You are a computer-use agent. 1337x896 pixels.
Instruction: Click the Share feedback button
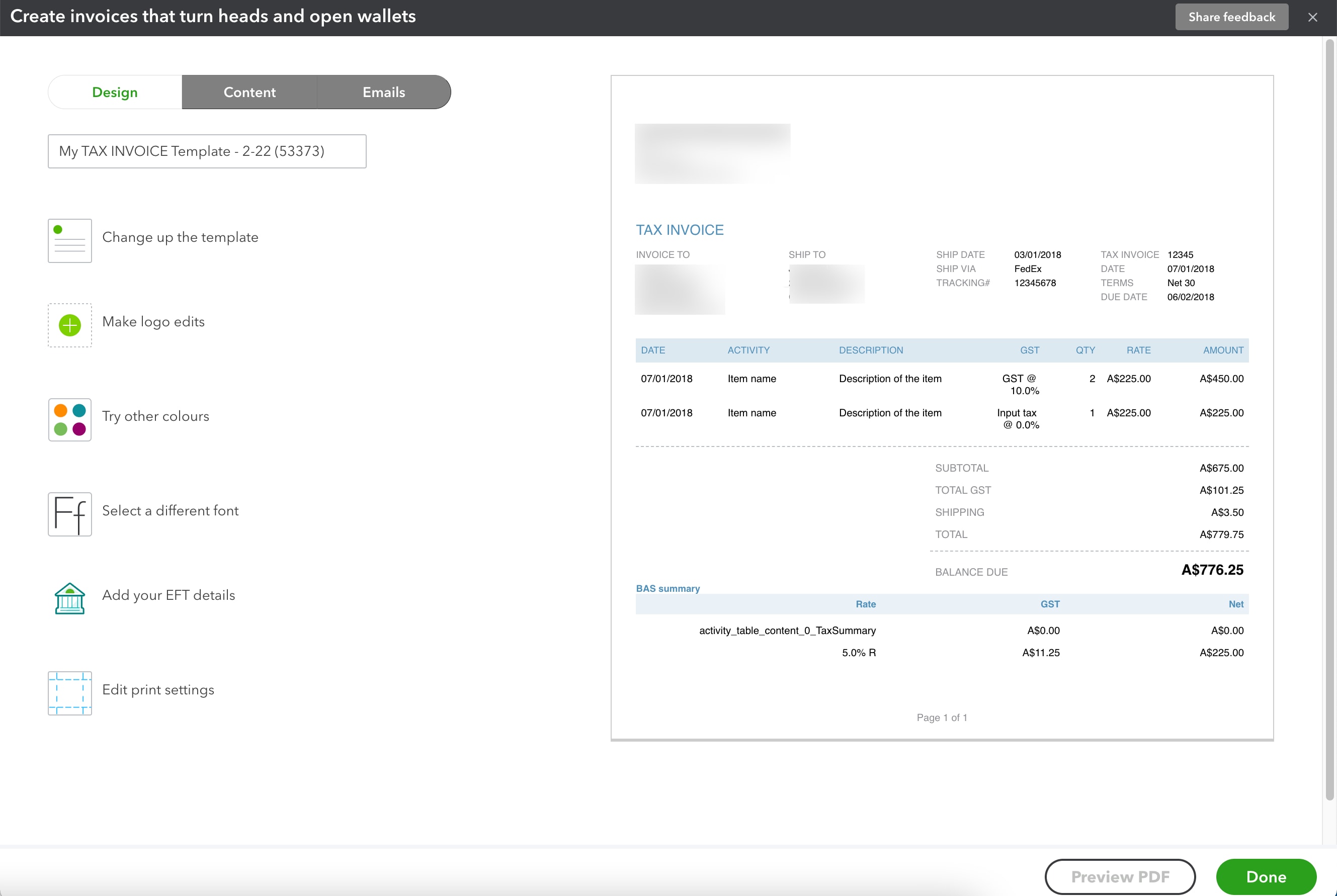1231,17
